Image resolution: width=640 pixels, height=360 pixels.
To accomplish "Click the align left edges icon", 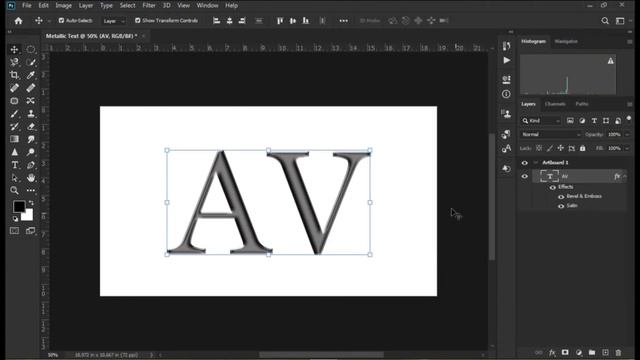I will tap(216, 21).
